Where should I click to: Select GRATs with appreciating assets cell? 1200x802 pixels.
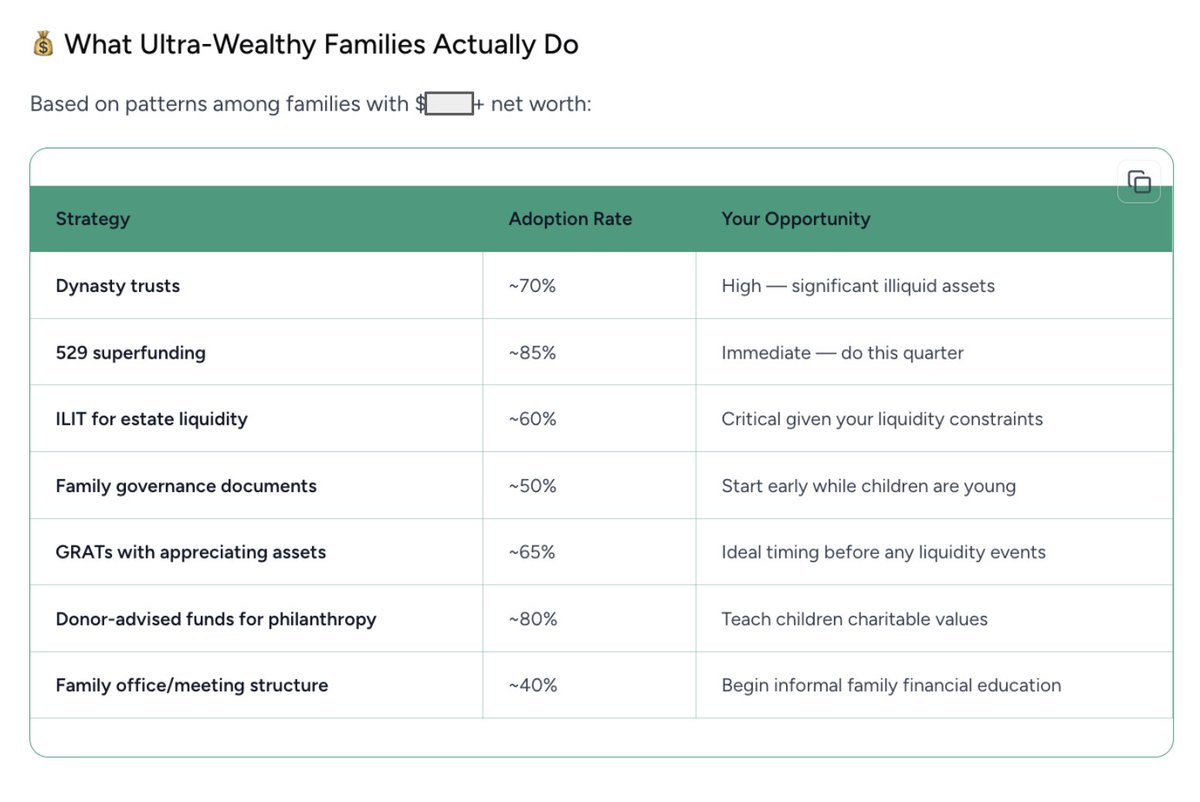191,552
